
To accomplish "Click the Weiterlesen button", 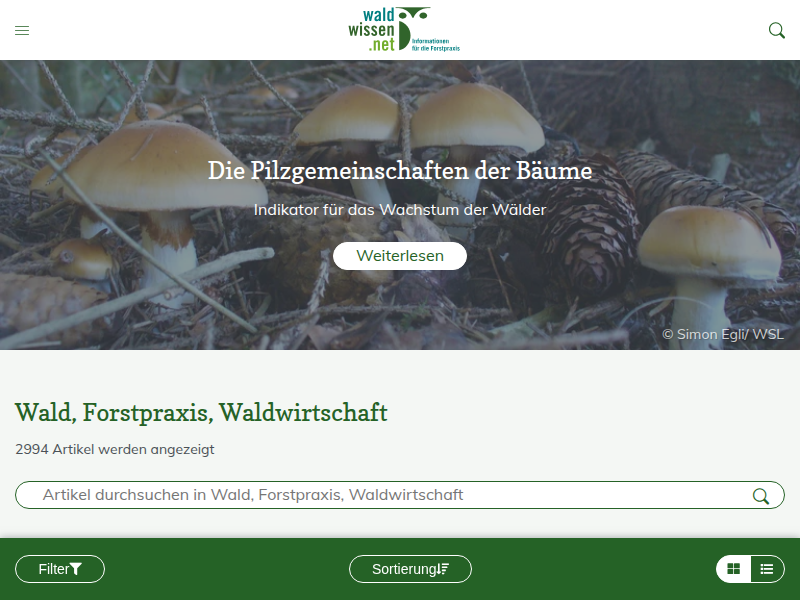I will click(400, 255).
